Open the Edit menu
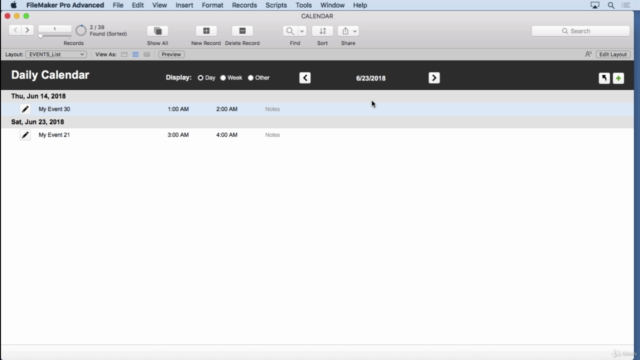The height and width of the screenshot is (360, 640). [x=138, y=5]
